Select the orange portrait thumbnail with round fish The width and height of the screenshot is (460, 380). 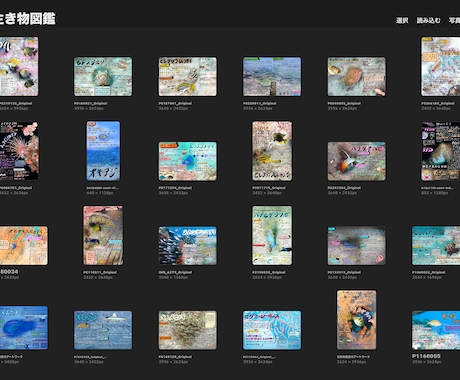[357, 320]
